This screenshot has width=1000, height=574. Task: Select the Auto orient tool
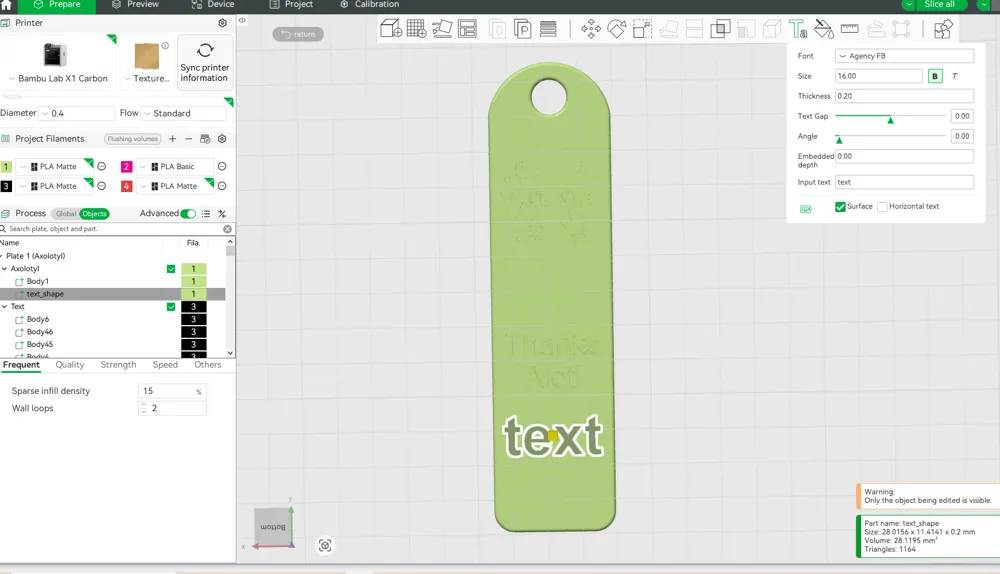tap(442, 29)
